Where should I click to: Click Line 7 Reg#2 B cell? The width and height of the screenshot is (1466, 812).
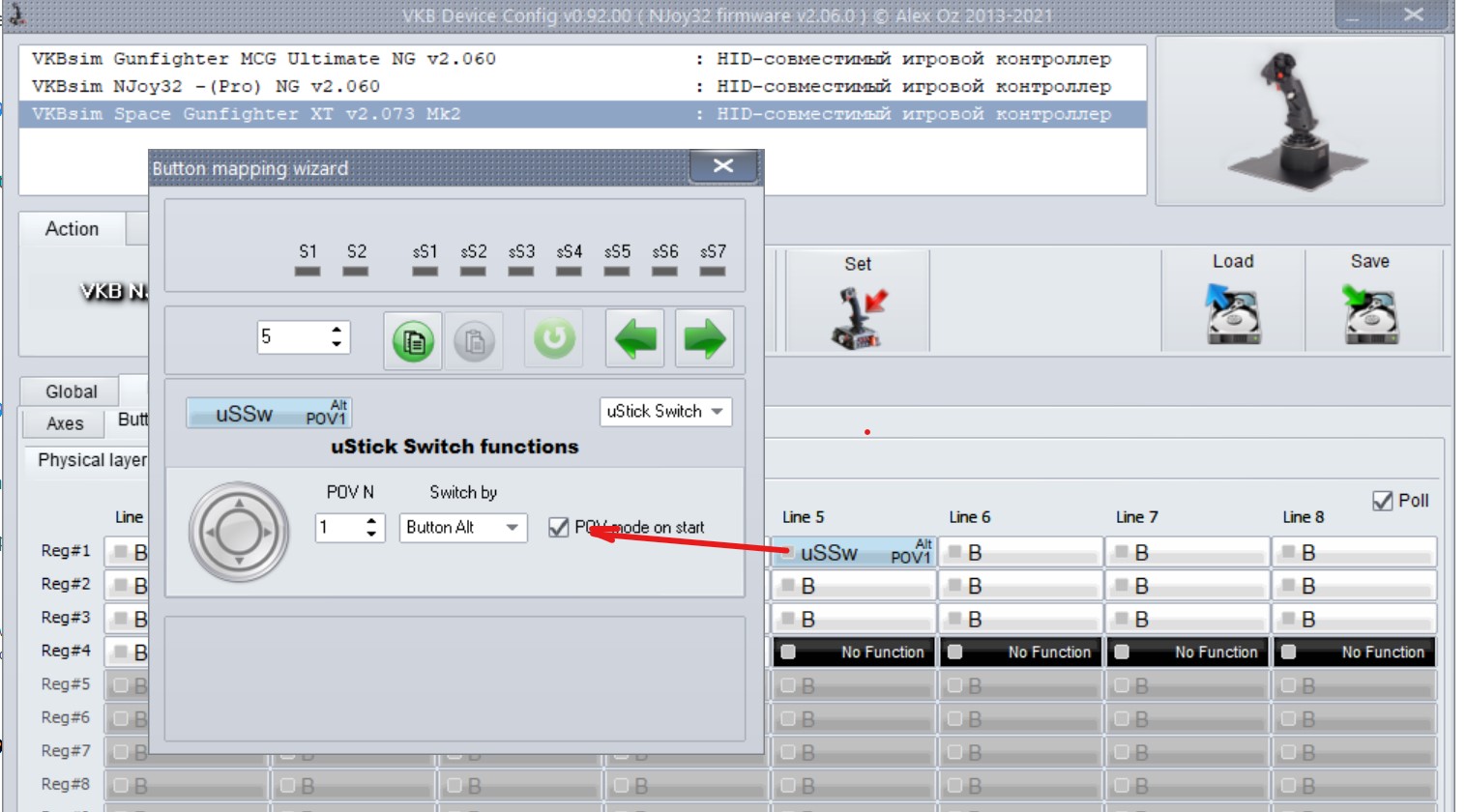[x=1188, y=586]
